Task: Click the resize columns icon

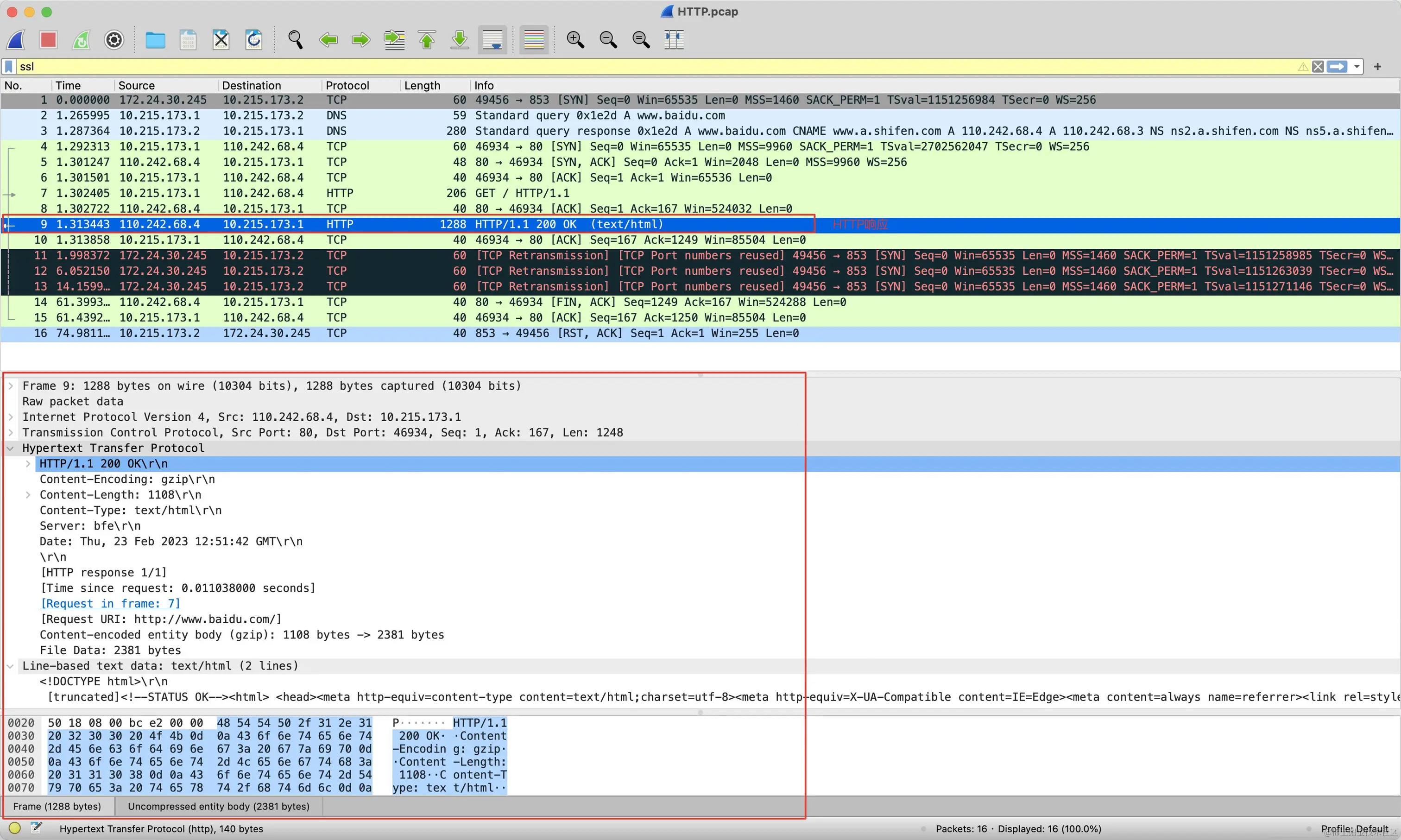Action: 673,40
